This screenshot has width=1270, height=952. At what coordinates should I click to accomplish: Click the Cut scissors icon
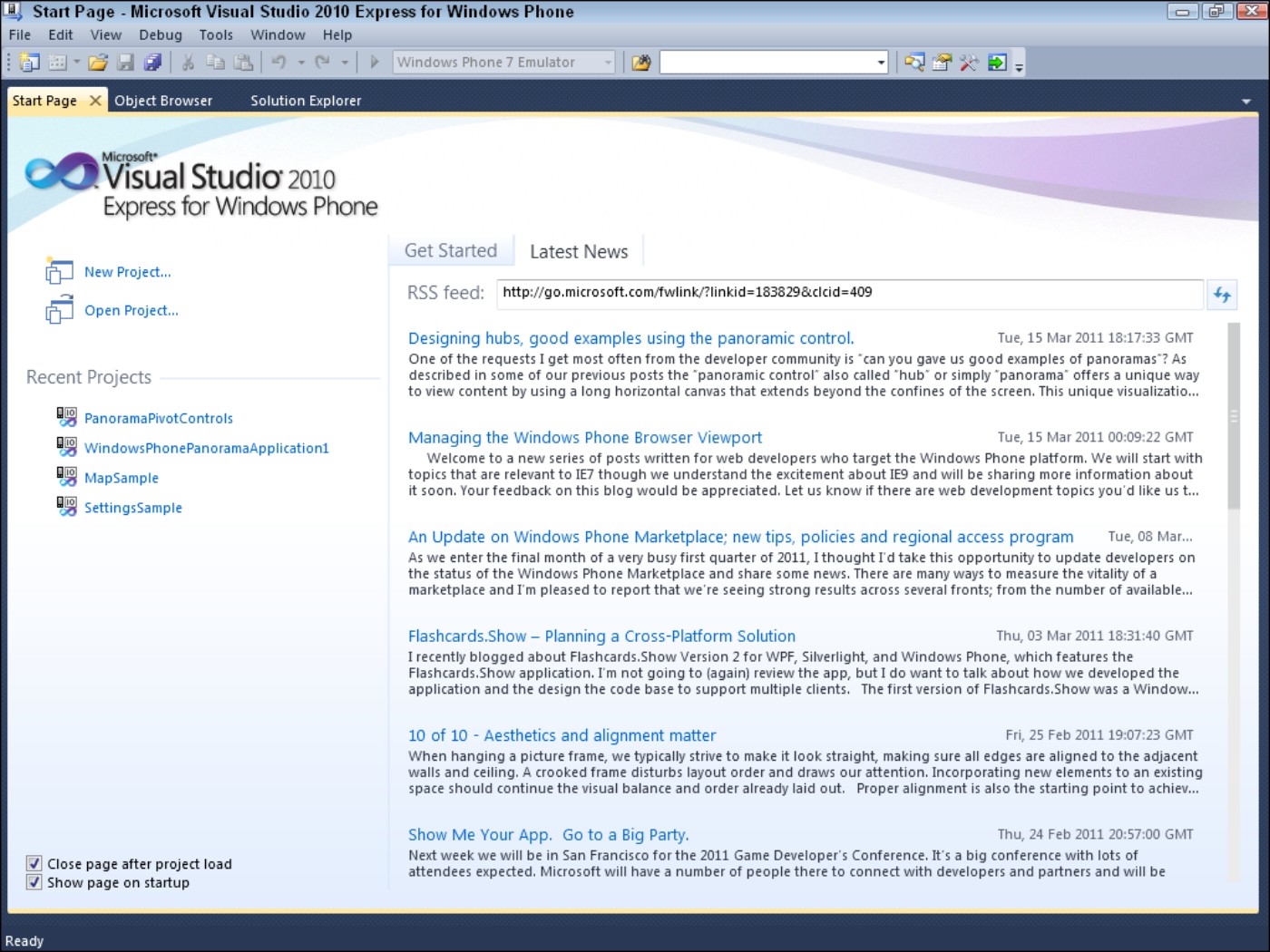tap(189, 63)
